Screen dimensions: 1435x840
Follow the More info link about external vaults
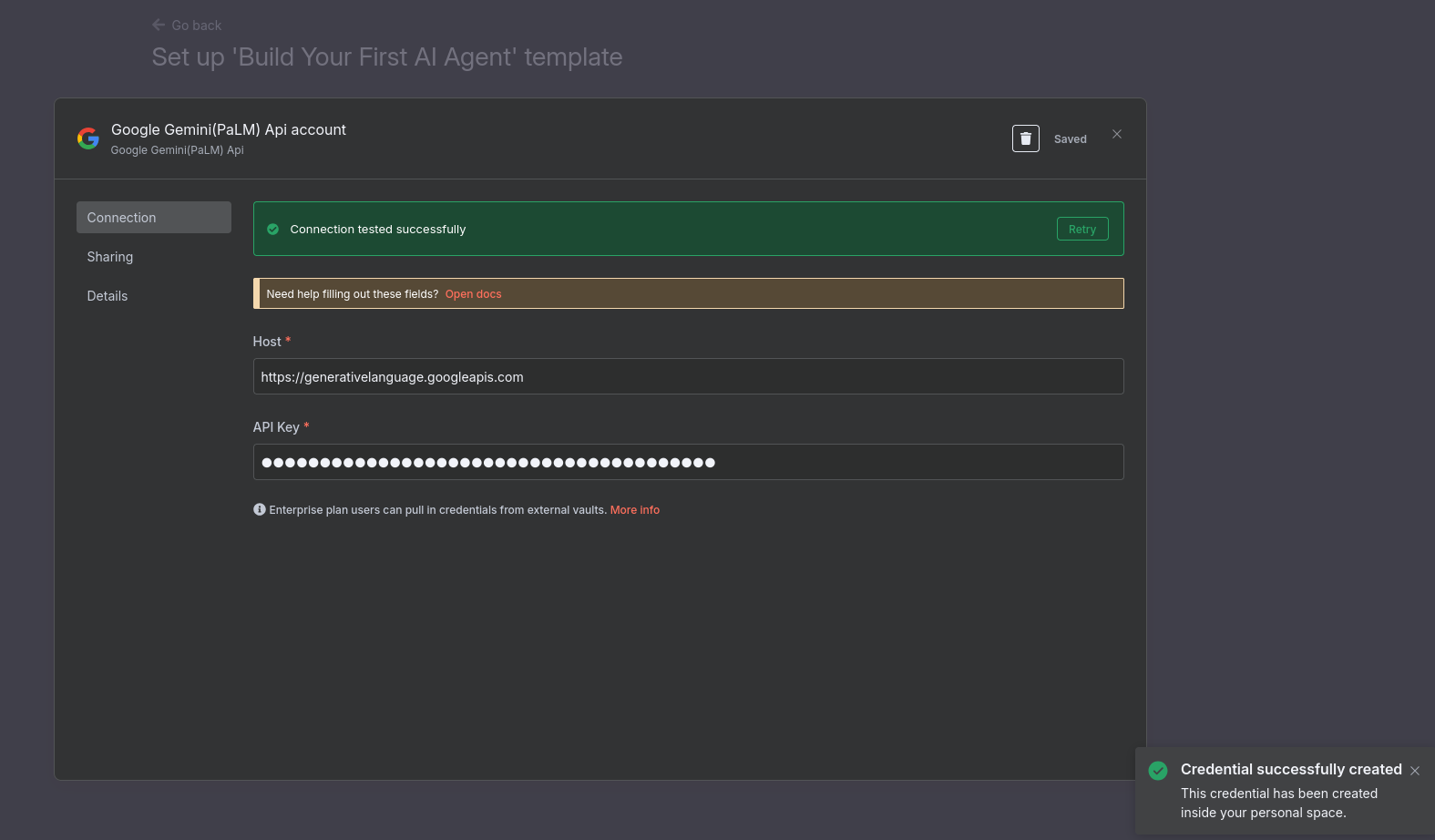pos(634,510)
